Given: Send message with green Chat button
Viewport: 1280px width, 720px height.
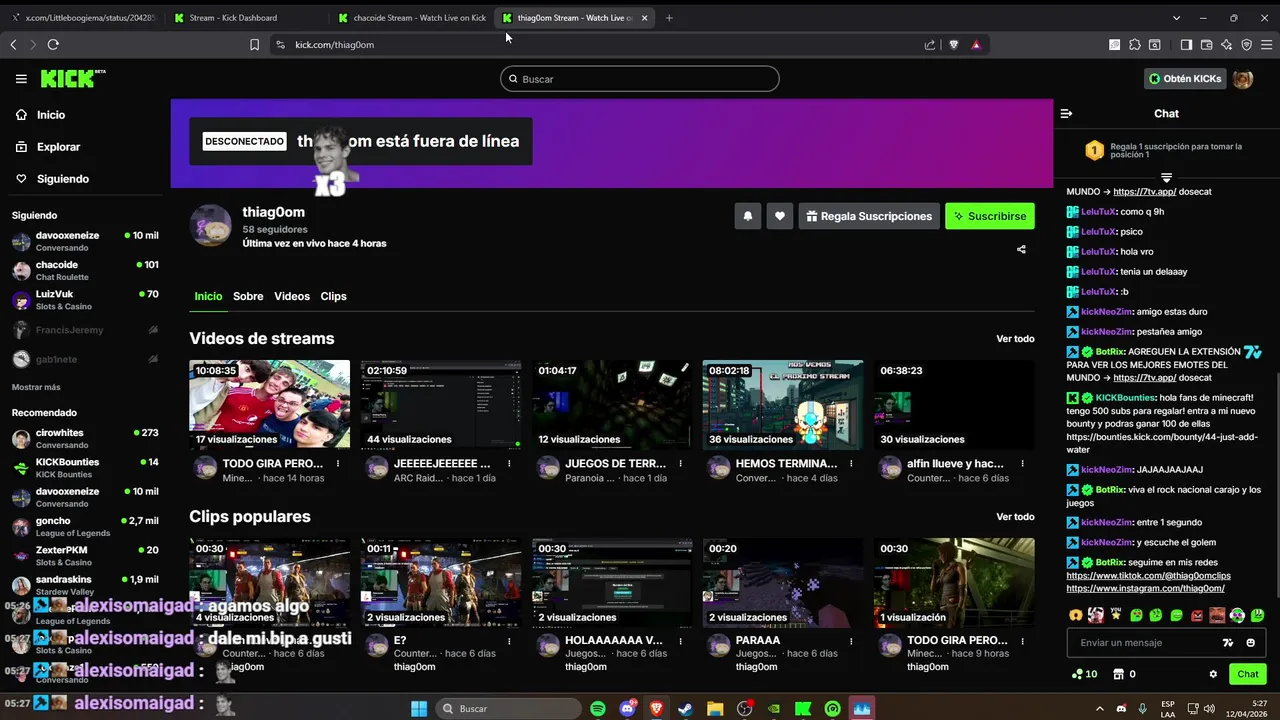Looking at the screenshot, I should 1247,674.
